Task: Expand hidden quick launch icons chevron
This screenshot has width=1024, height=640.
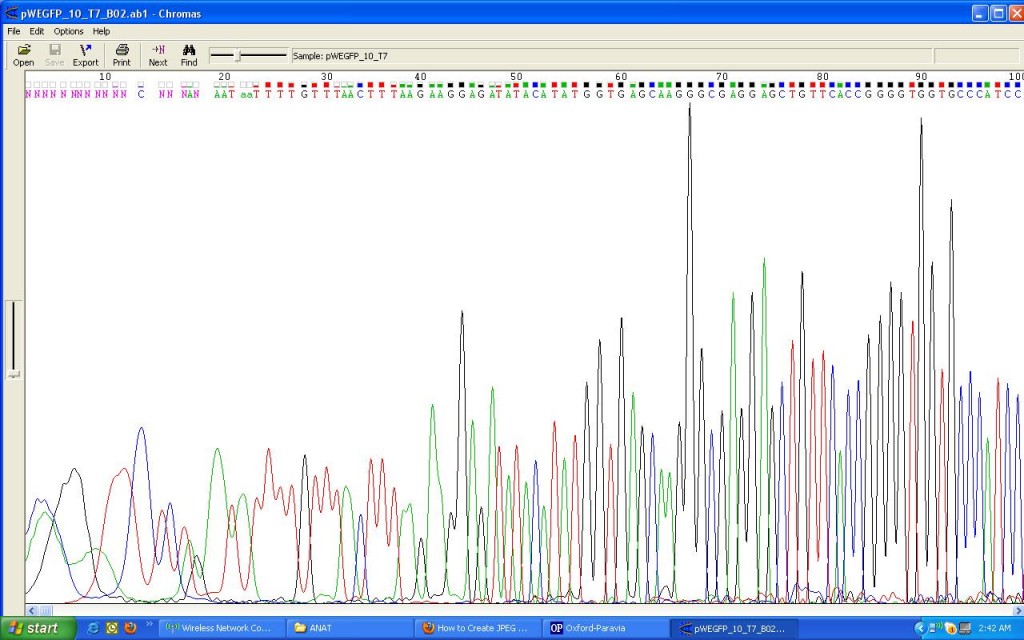Action: (x=149, y=628)
